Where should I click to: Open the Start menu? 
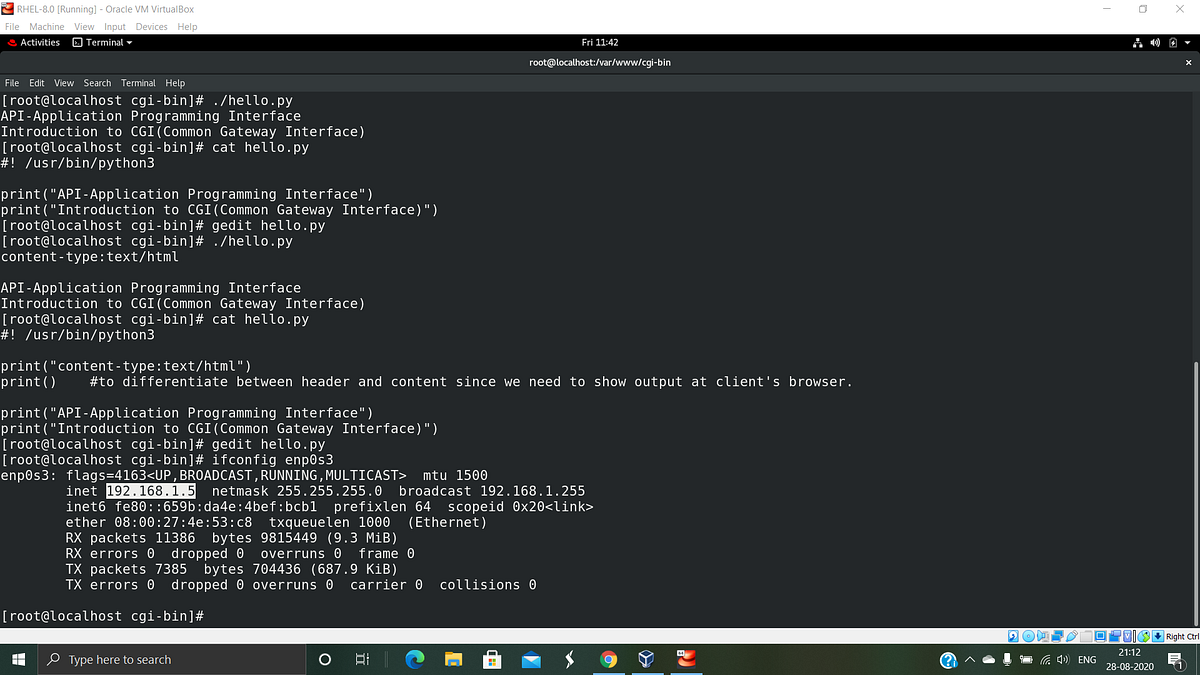(x=19, y=659)
